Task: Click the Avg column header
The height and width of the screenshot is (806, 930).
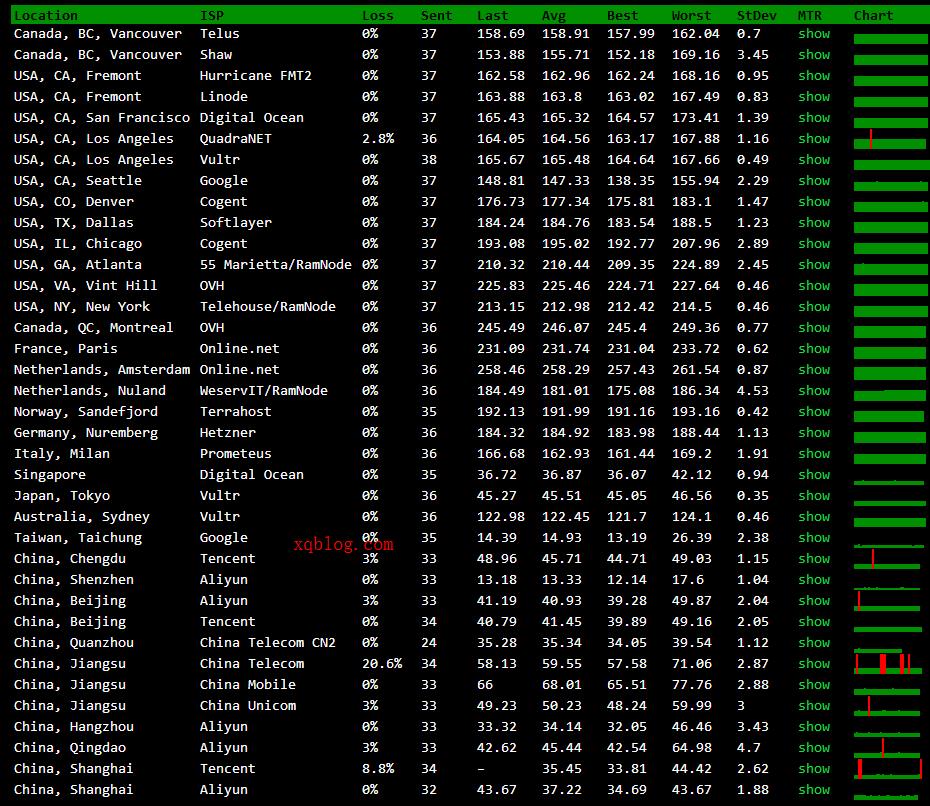Action: click(553, 15)
